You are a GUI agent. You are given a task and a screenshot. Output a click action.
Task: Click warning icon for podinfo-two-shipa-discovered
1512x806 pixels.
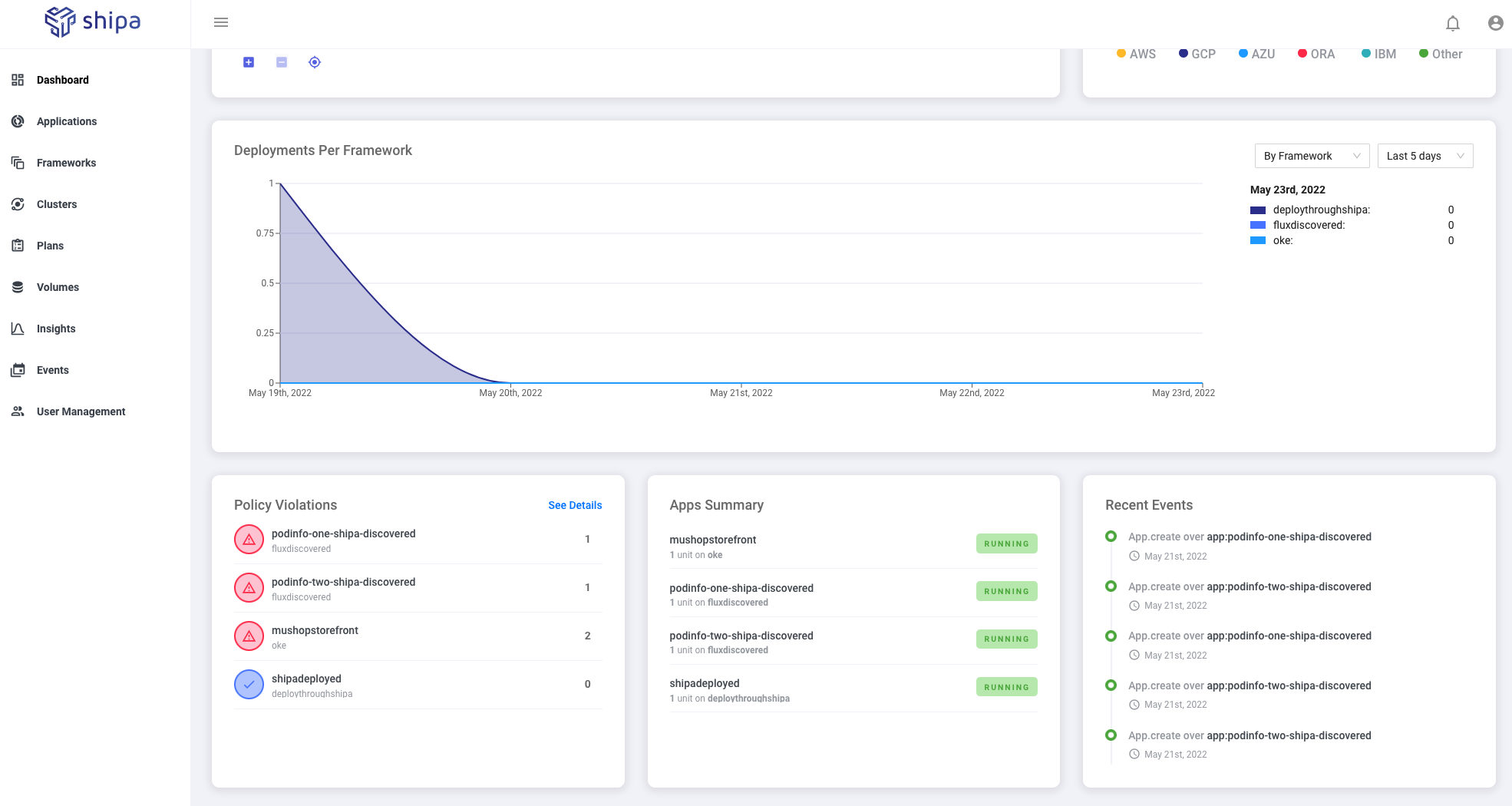(249, 588)
